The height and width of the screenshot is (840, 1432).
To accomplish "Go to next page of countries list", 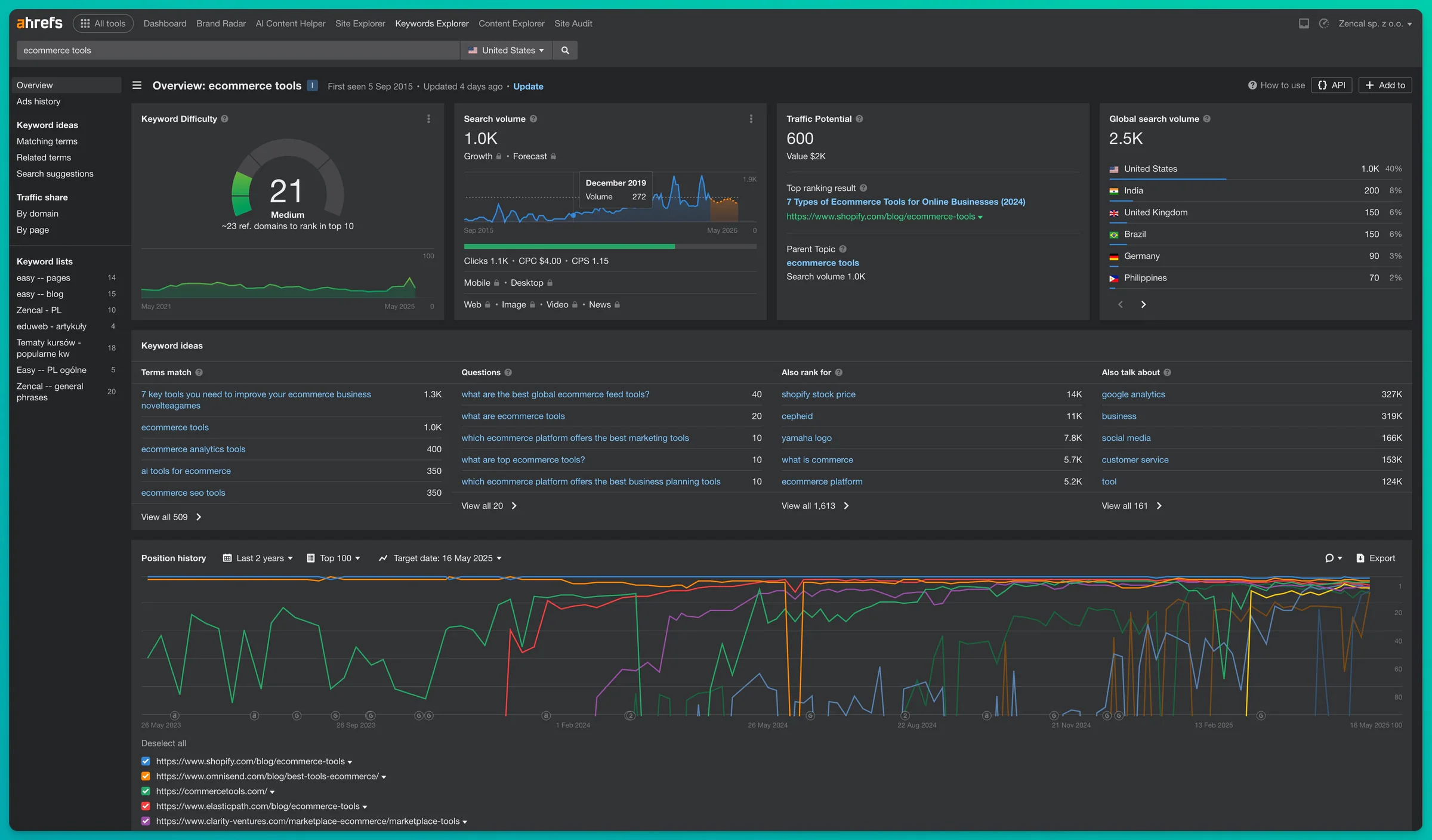I will [x=1143, y=304].
